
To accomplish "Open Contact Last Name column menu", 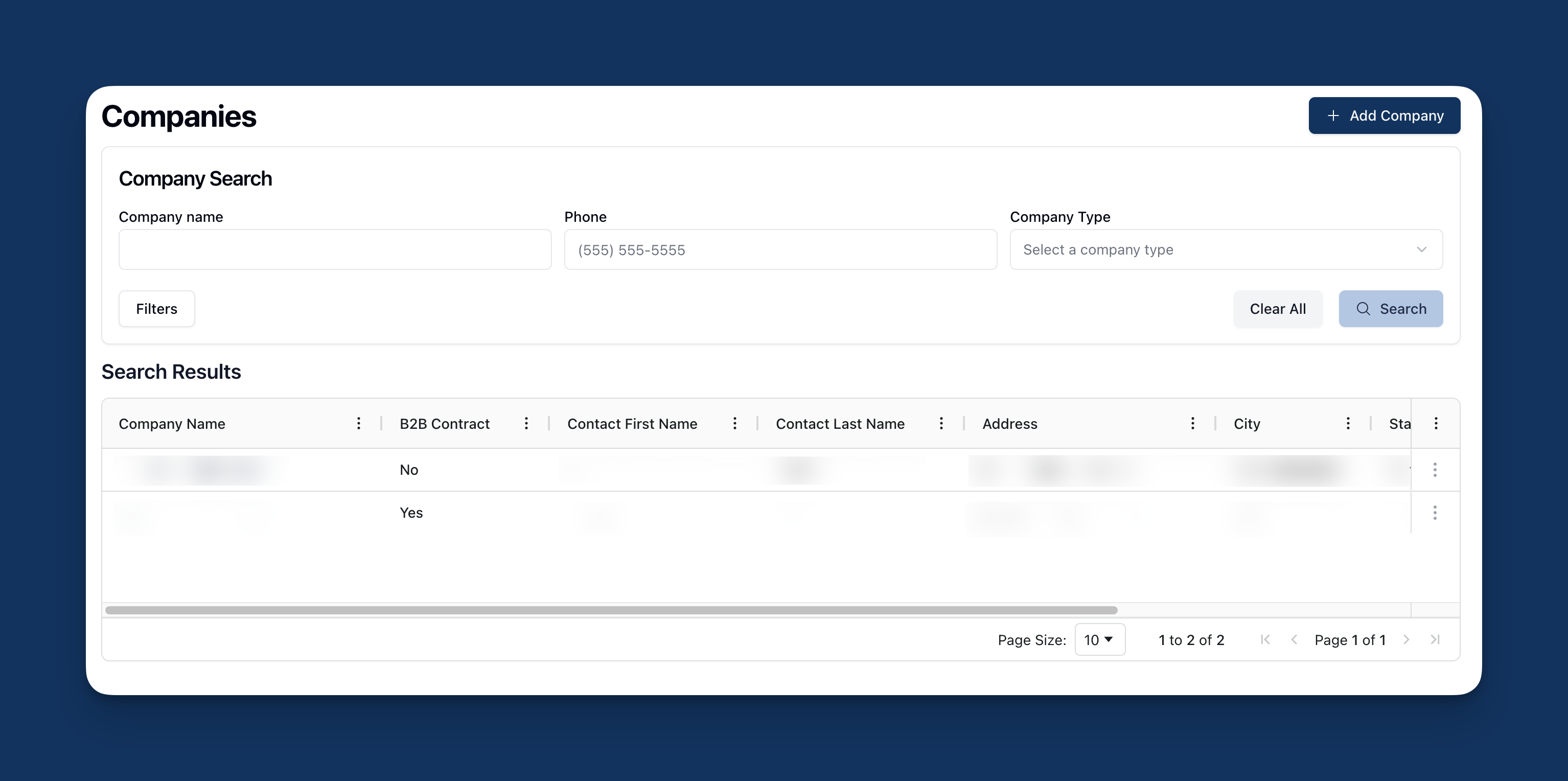I will pos(941,423).
